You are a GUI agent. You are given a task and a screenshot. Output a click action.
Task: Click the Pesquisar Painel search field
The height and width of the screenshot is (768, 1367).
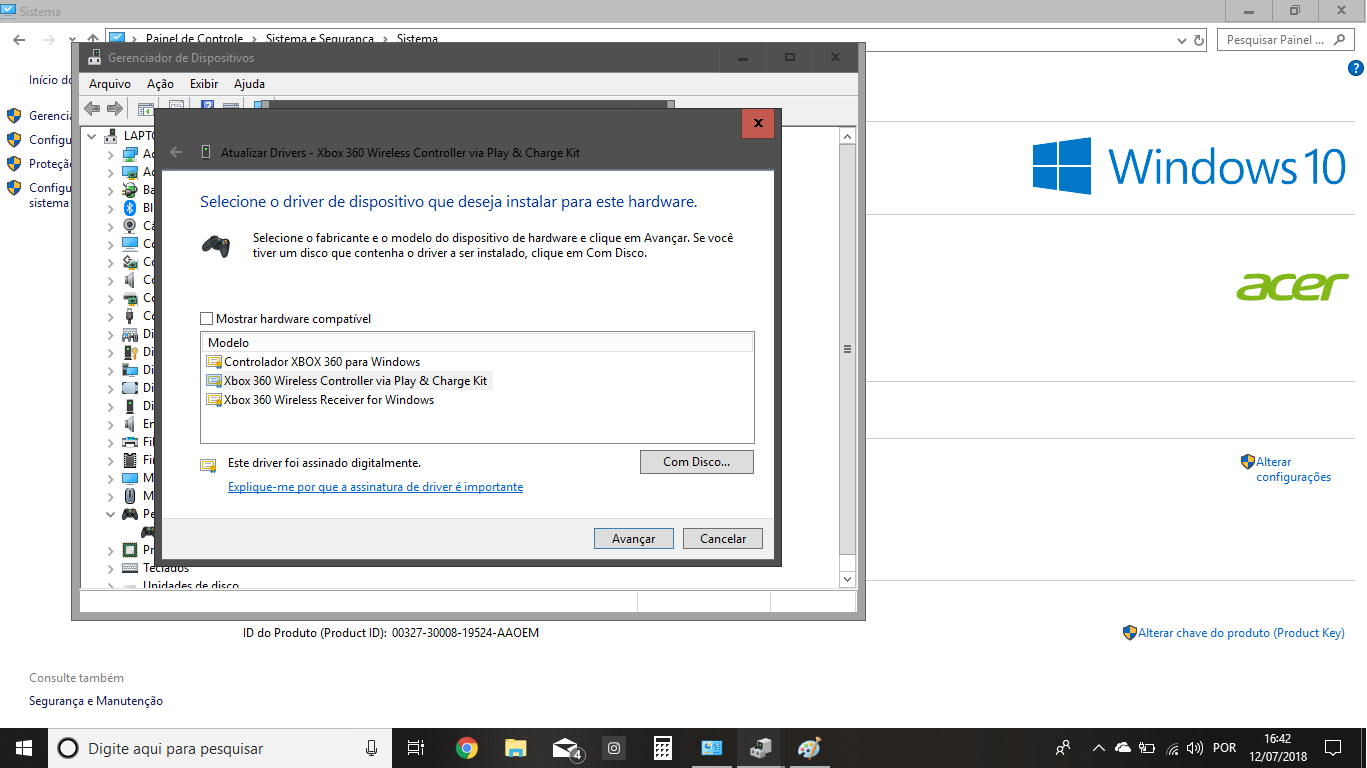tap(1284, 40)
